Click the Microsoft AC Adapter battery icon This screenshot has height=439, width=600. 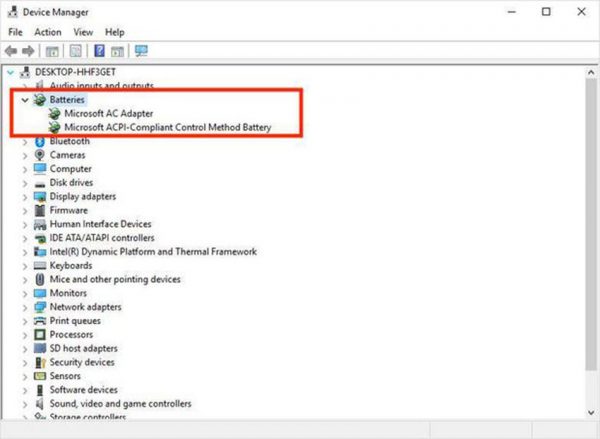pyautogui.click(x=54, y=113)
